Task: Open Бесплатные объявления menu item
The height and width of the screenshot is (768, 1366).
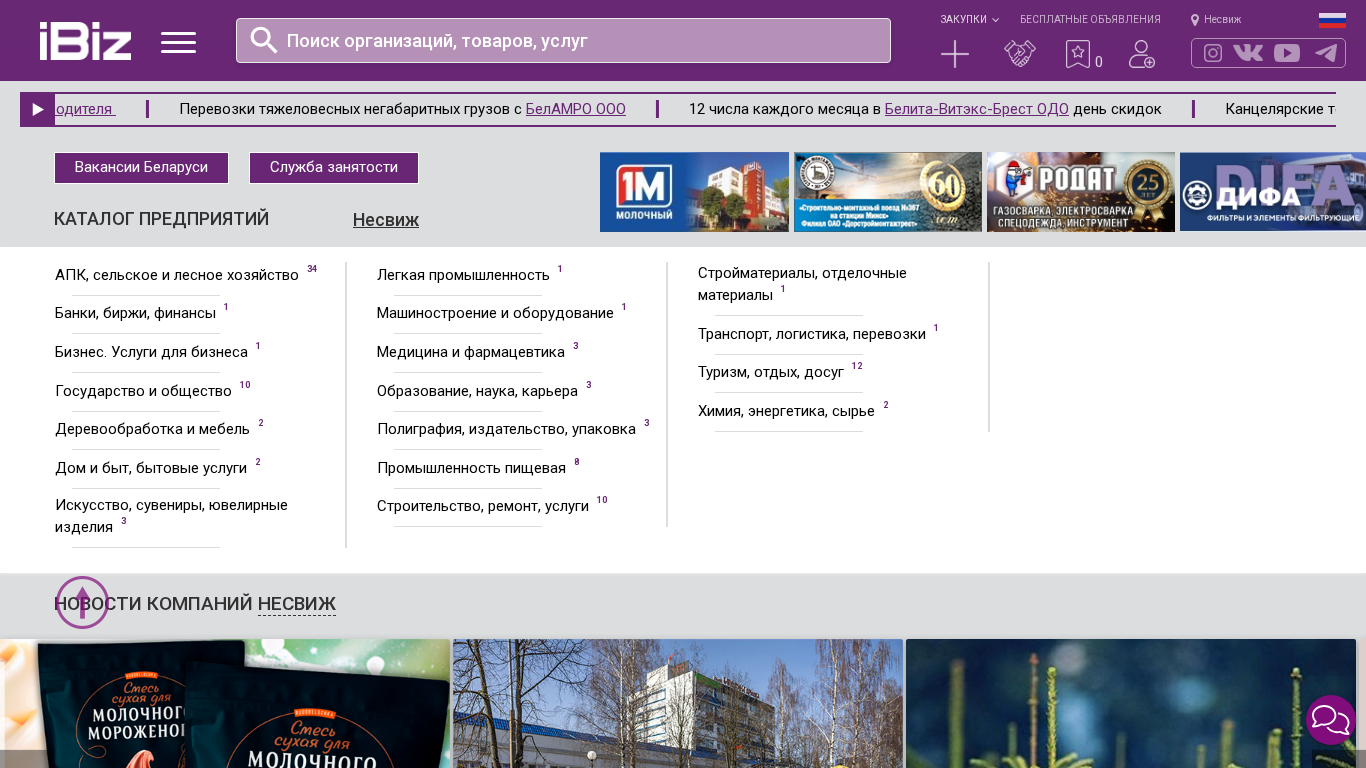Action: click(1090, 19)
